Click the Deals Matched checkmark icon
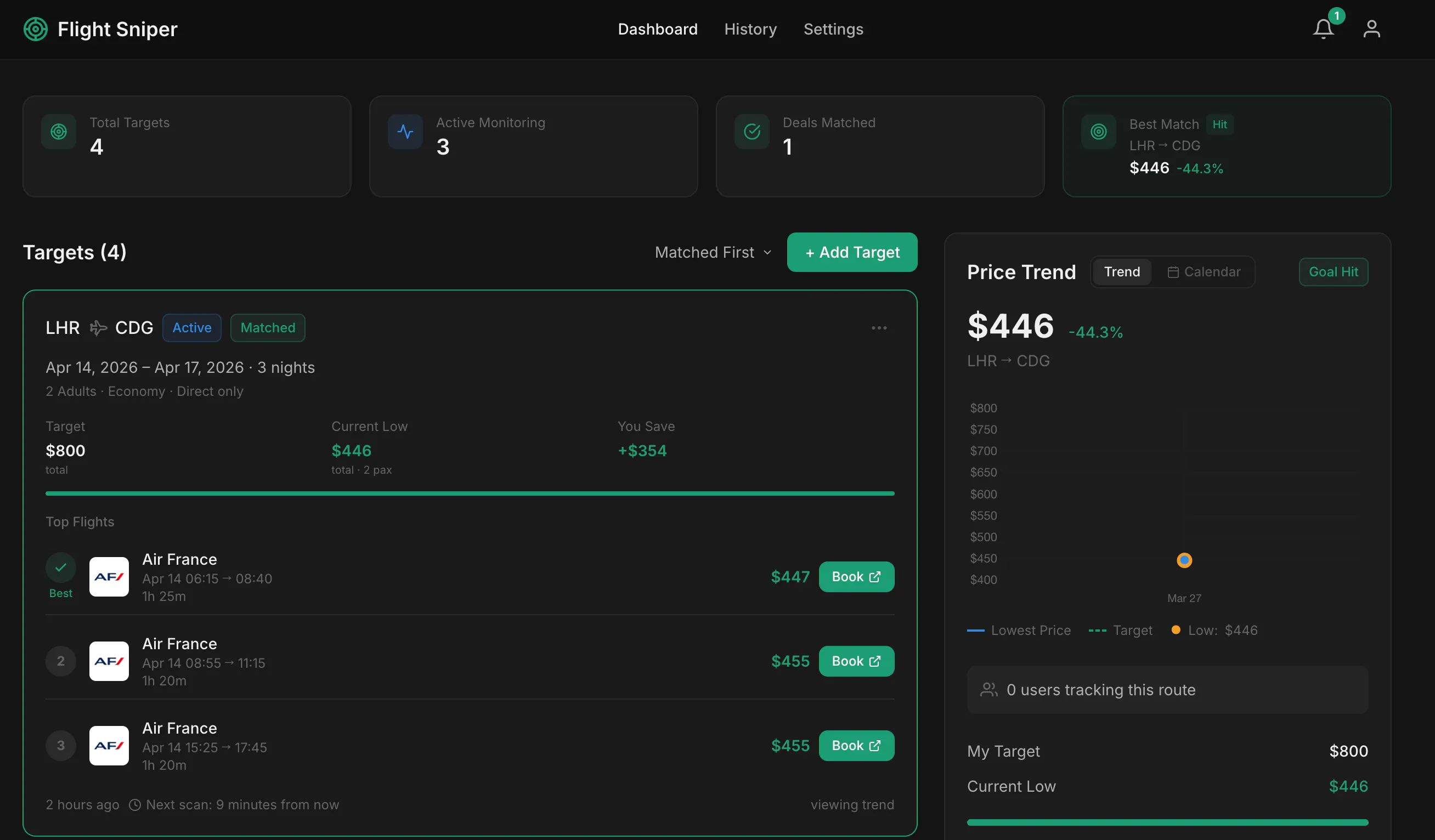This screenshot has height=840, width=1435. coord(752,132)
